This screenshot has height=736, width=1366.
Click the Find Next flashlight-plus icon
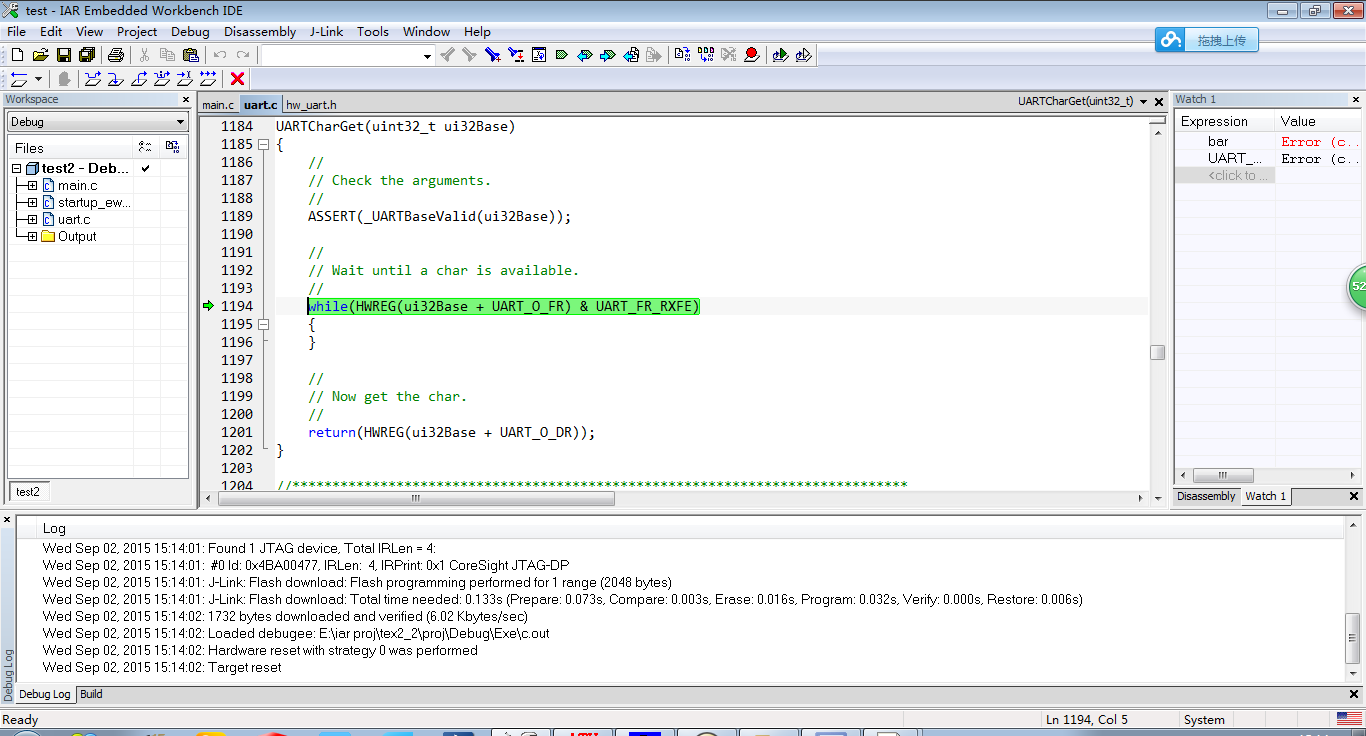point(492,55)
